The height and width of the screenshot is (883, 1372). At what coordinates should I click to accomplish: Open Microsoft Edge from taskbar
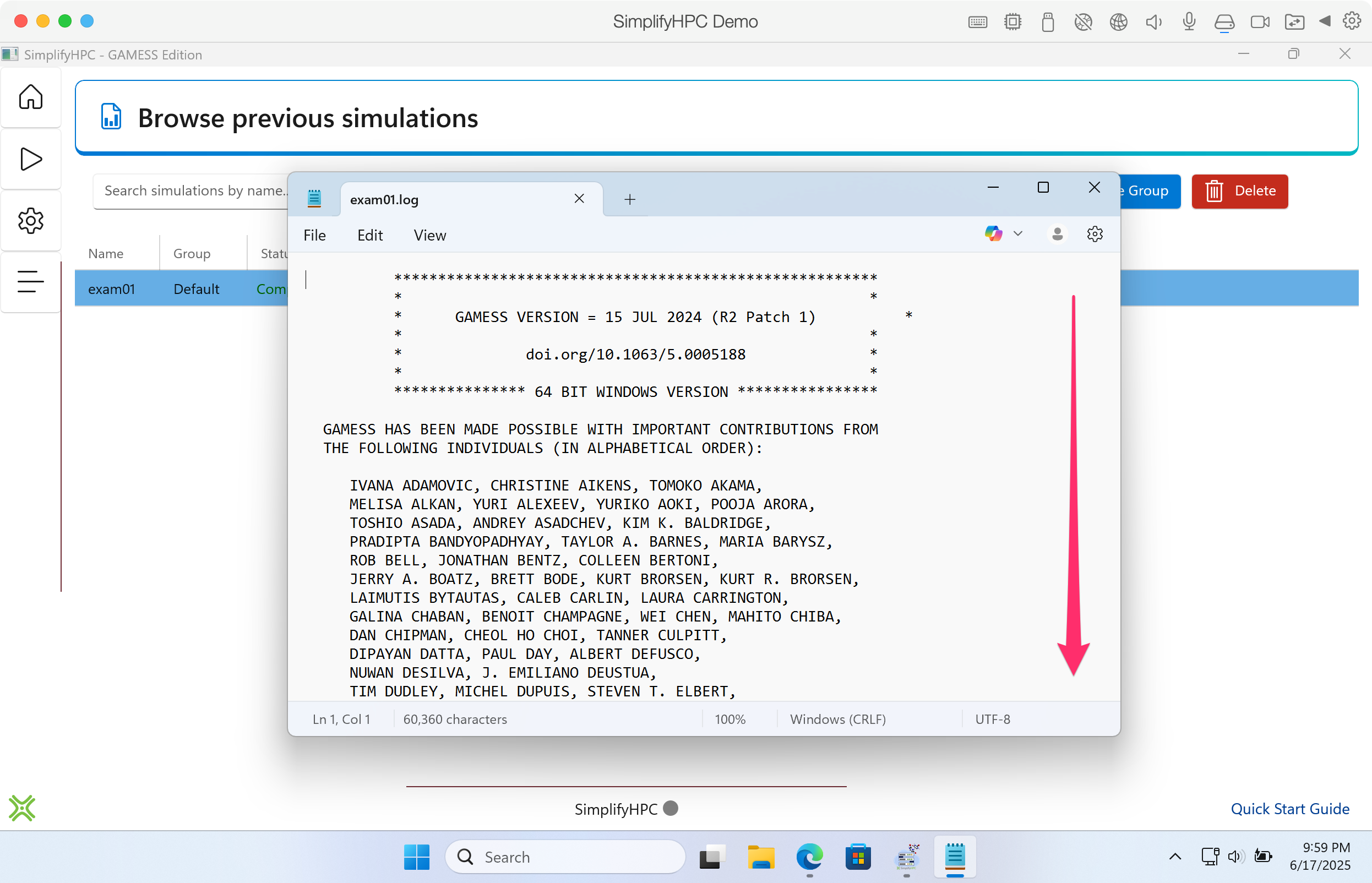pyautogui.click(x=809, y=857)
